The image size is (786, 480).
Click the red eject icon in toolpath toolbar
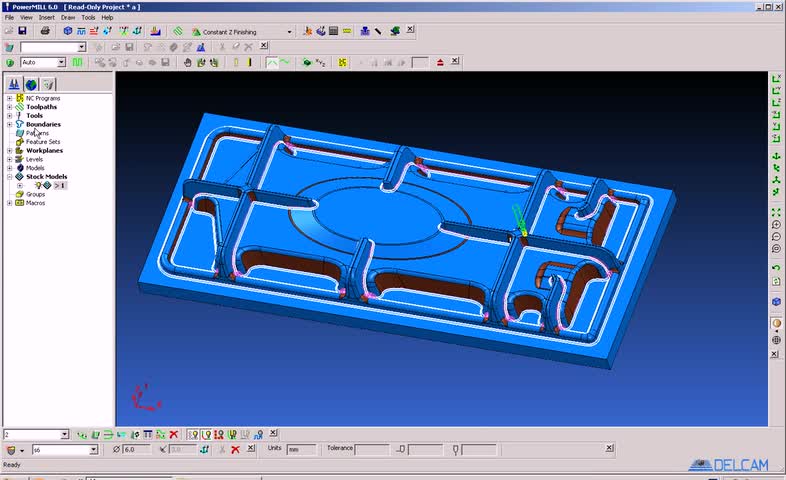click(x=440, y=62)
